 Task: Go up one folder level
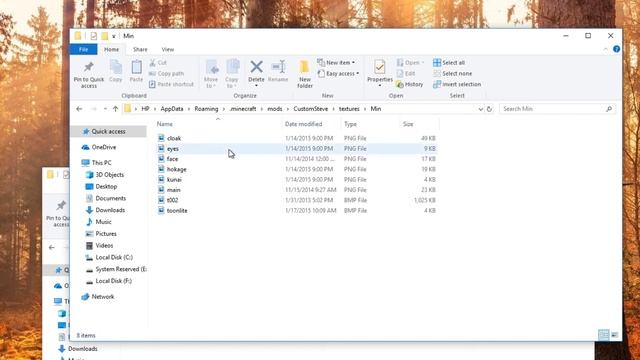click(x=116, y=109)
